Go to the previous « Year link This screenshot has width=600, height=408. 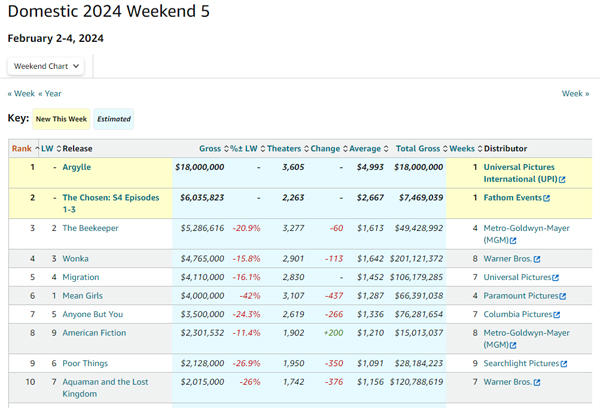coord(50,94)
